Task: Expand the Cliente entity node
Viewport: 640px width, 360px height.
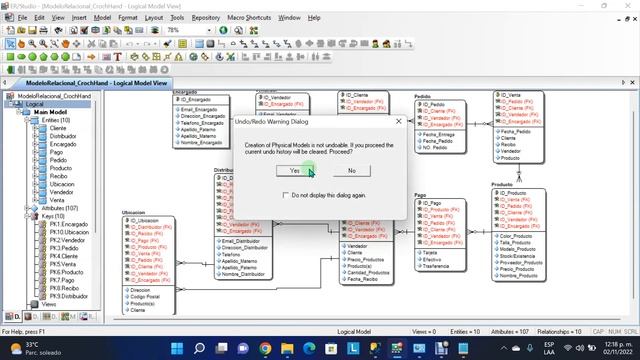Action: click(x=35, y=128)
